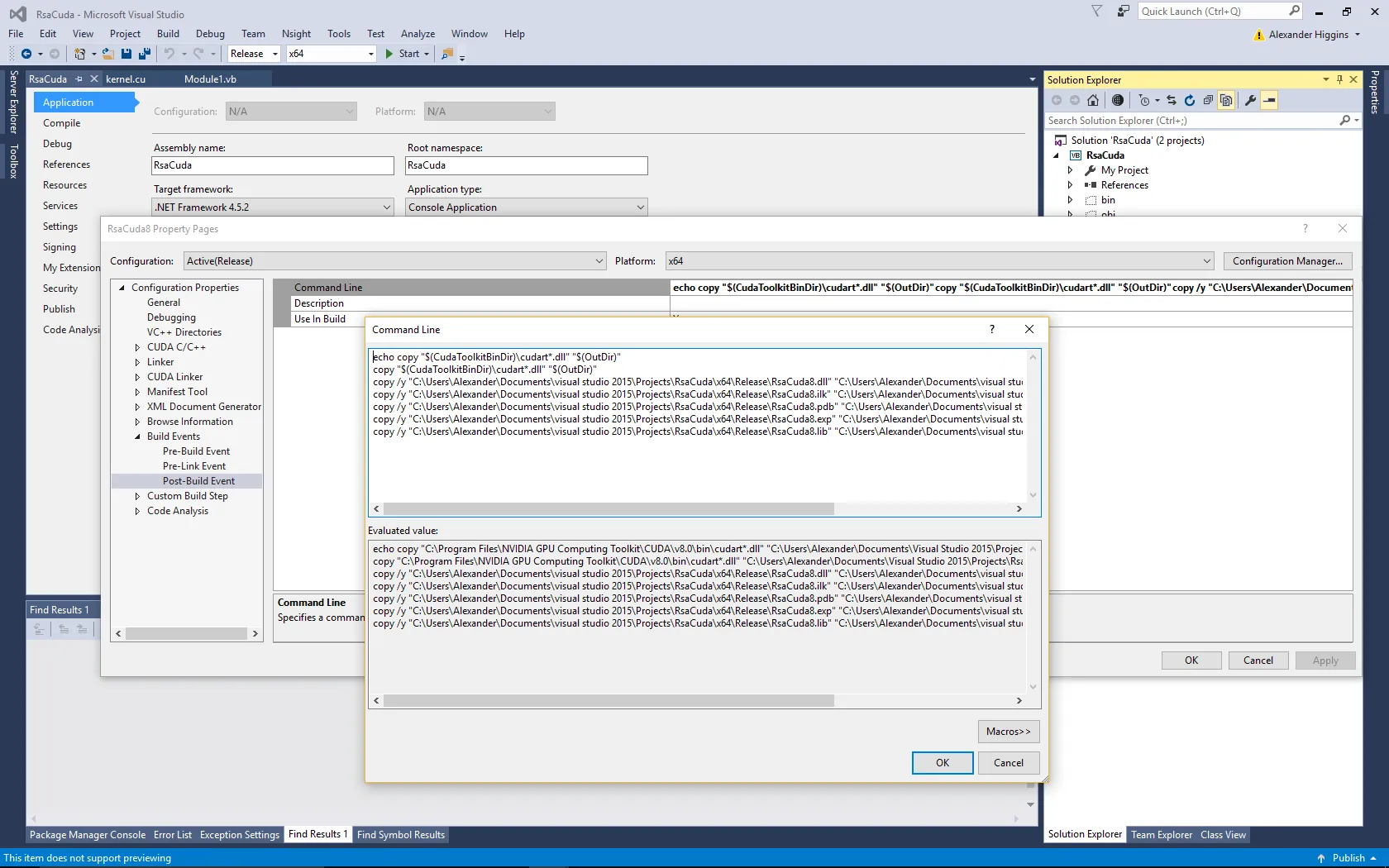Open Properties via wrench icon in Solution Explorer
Screen dimensions: 1389x868
1250,100
